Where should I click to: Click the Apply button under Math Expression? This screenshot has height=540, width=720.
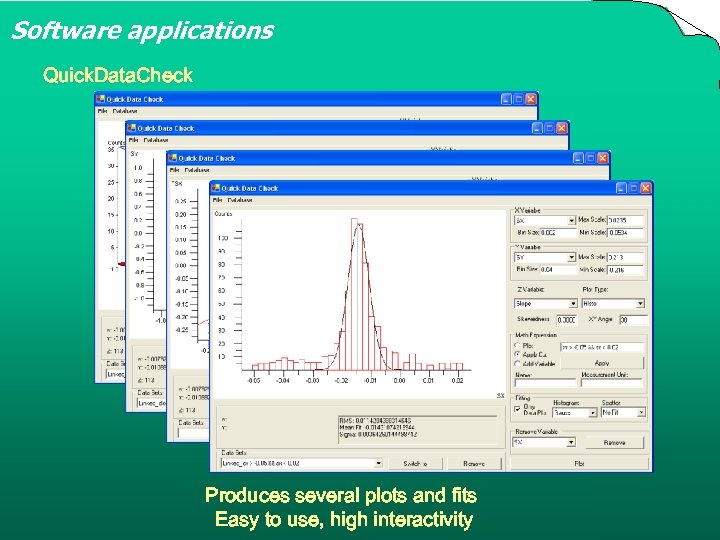(602, 363)
